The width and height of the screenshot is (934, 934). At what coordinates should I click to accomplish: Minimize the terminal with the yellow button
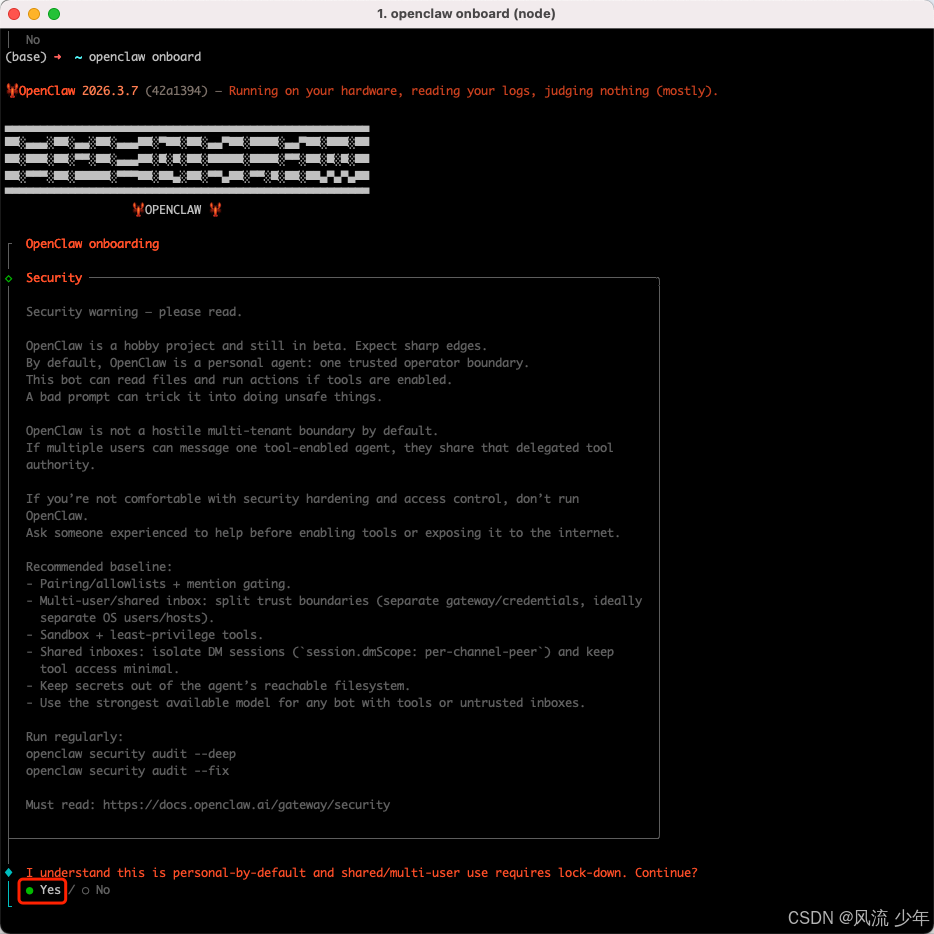click(x=34, y=14)
